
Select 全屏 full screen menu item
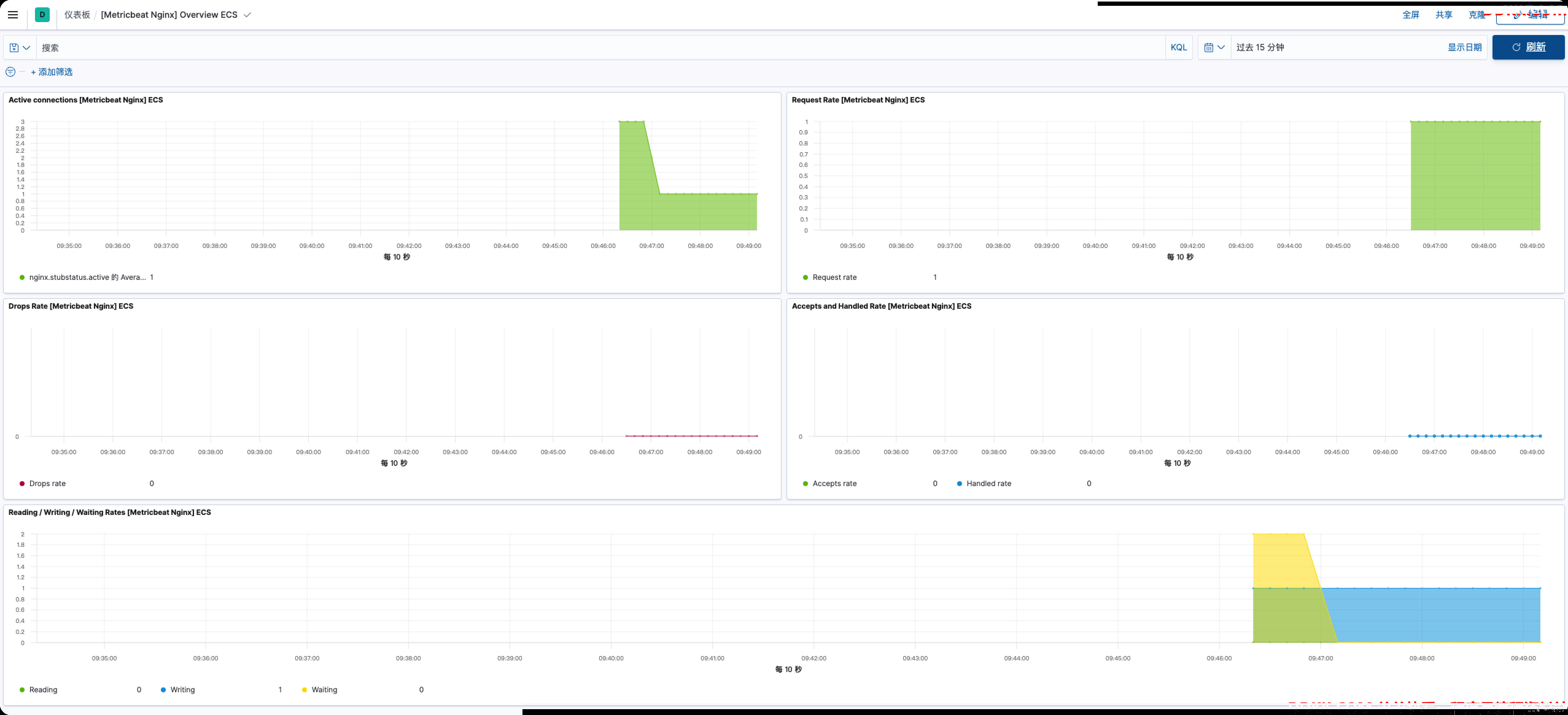point(1410,15)
